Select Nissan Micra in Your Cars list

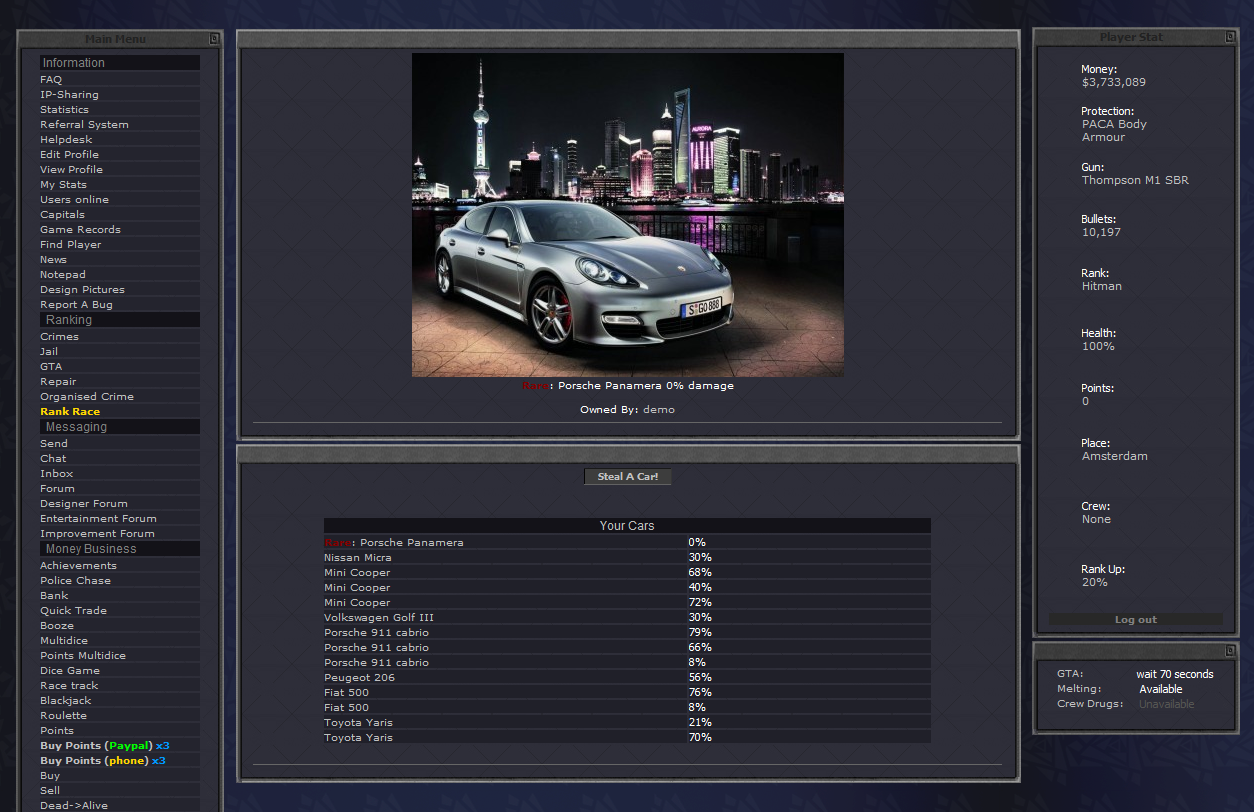pos(358,558)
